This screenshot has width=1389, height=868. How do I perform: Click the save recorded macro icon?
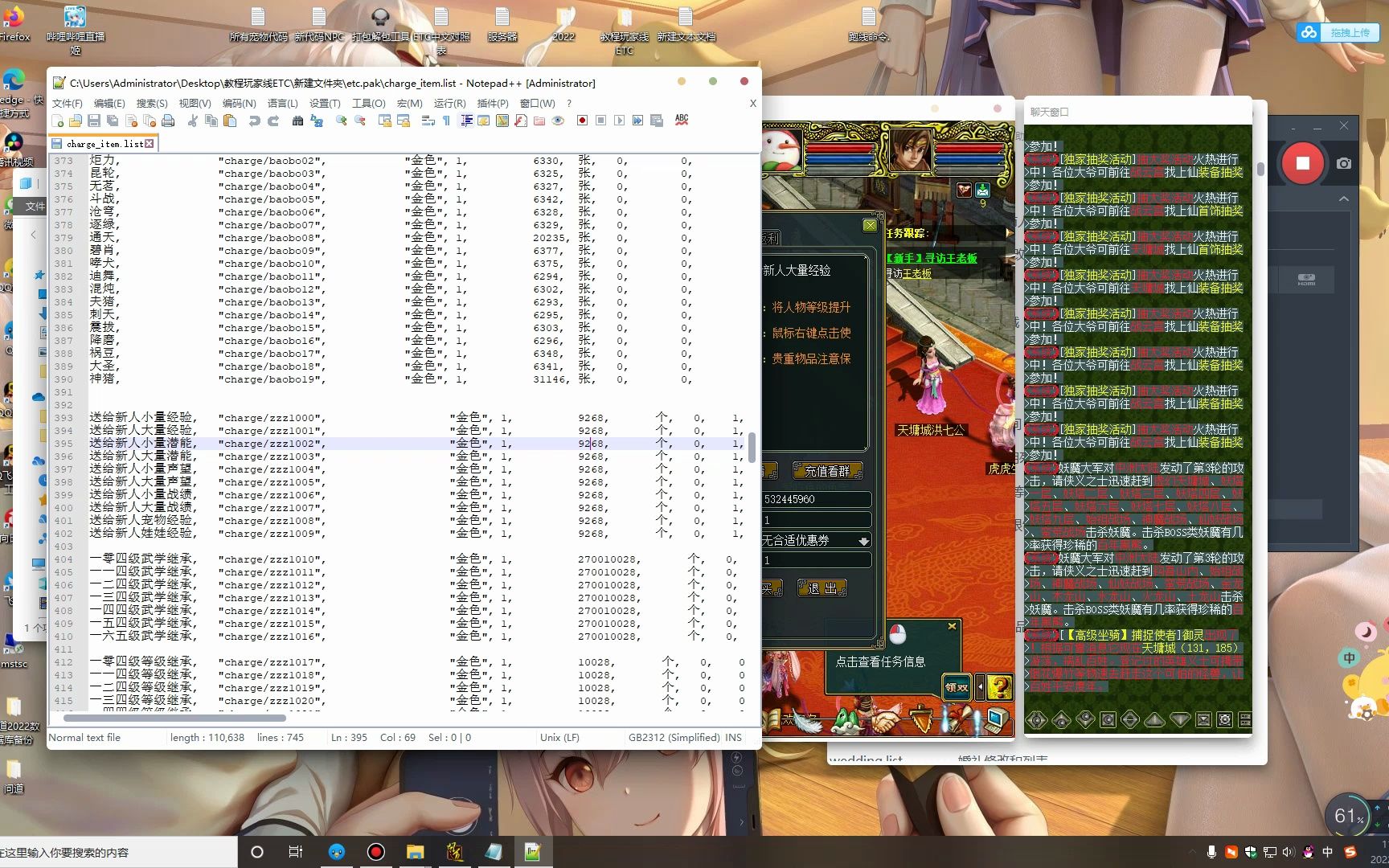[x=657, y=121]
